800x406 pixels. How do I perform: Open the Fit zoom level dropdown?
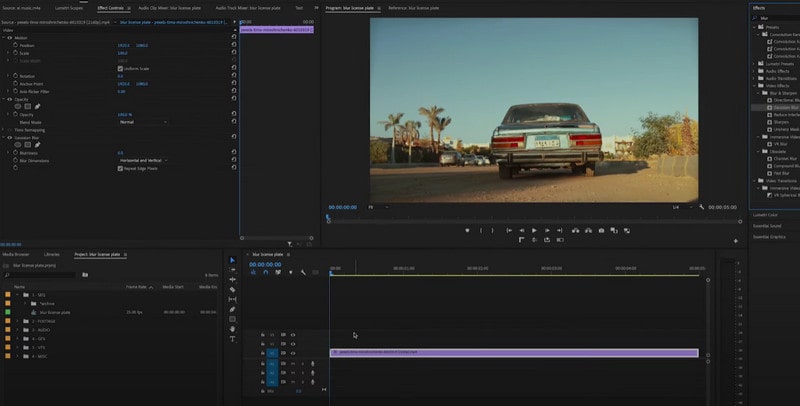378,207
